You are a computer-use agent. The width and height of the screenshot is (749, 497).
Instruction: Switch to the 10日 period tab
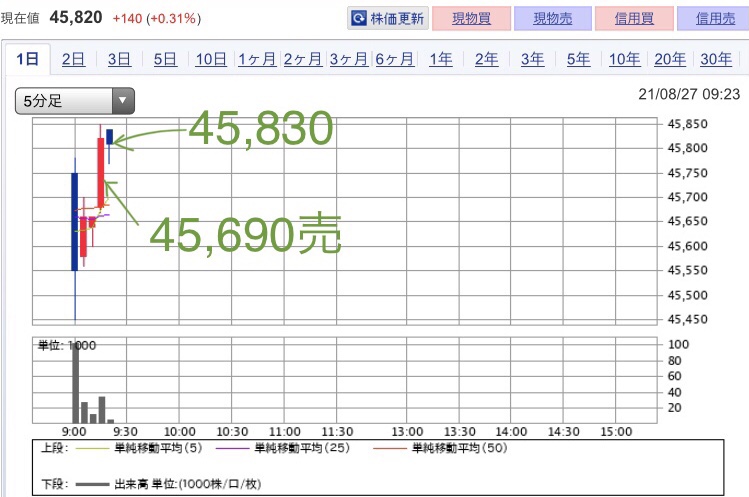tap(211, 59)
